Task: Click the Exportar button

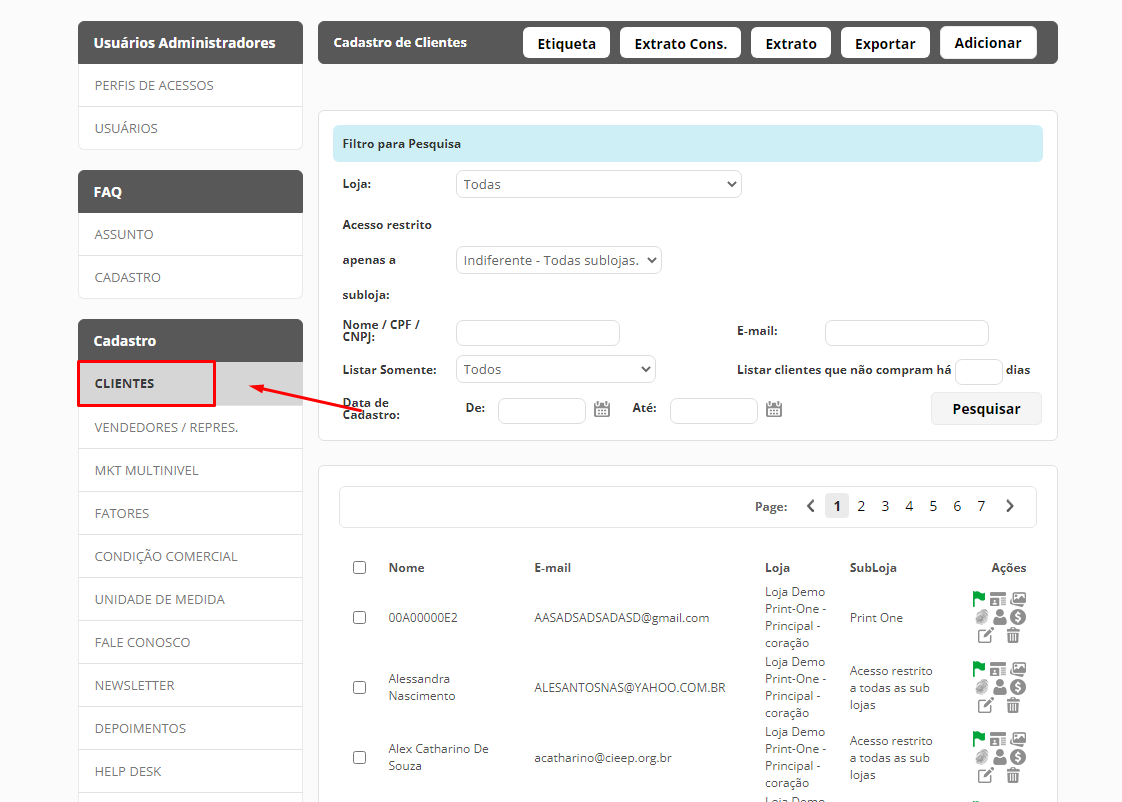Action: pos(884,43)
